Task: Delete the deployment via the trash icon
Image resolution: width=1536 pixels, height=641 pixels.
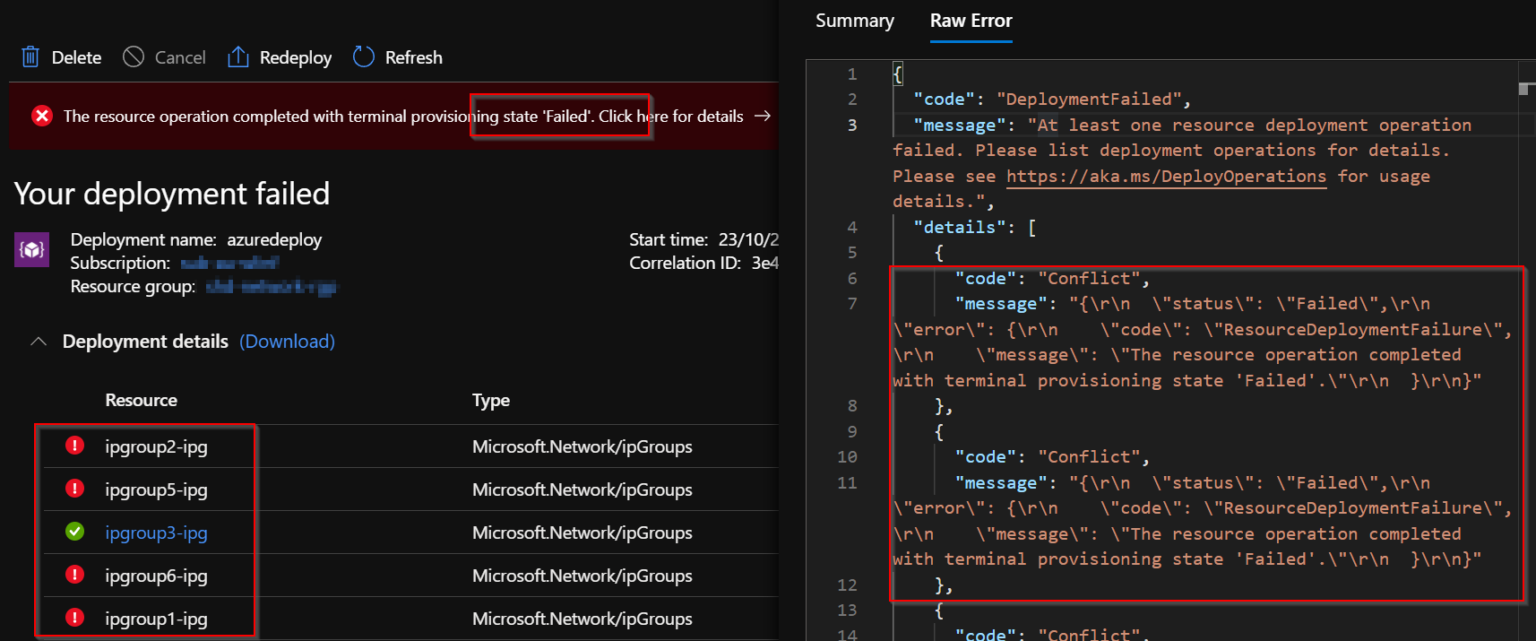Action: [31, 57]
